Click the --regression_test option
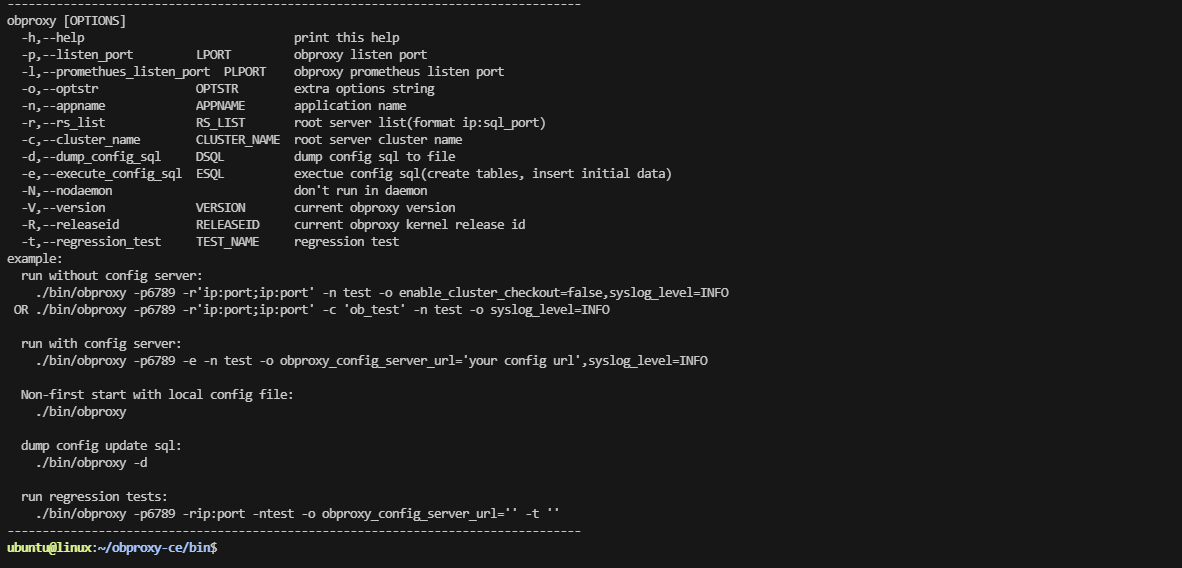The height and width of the screenshot is (568, 1182). [x=98, y=242]
